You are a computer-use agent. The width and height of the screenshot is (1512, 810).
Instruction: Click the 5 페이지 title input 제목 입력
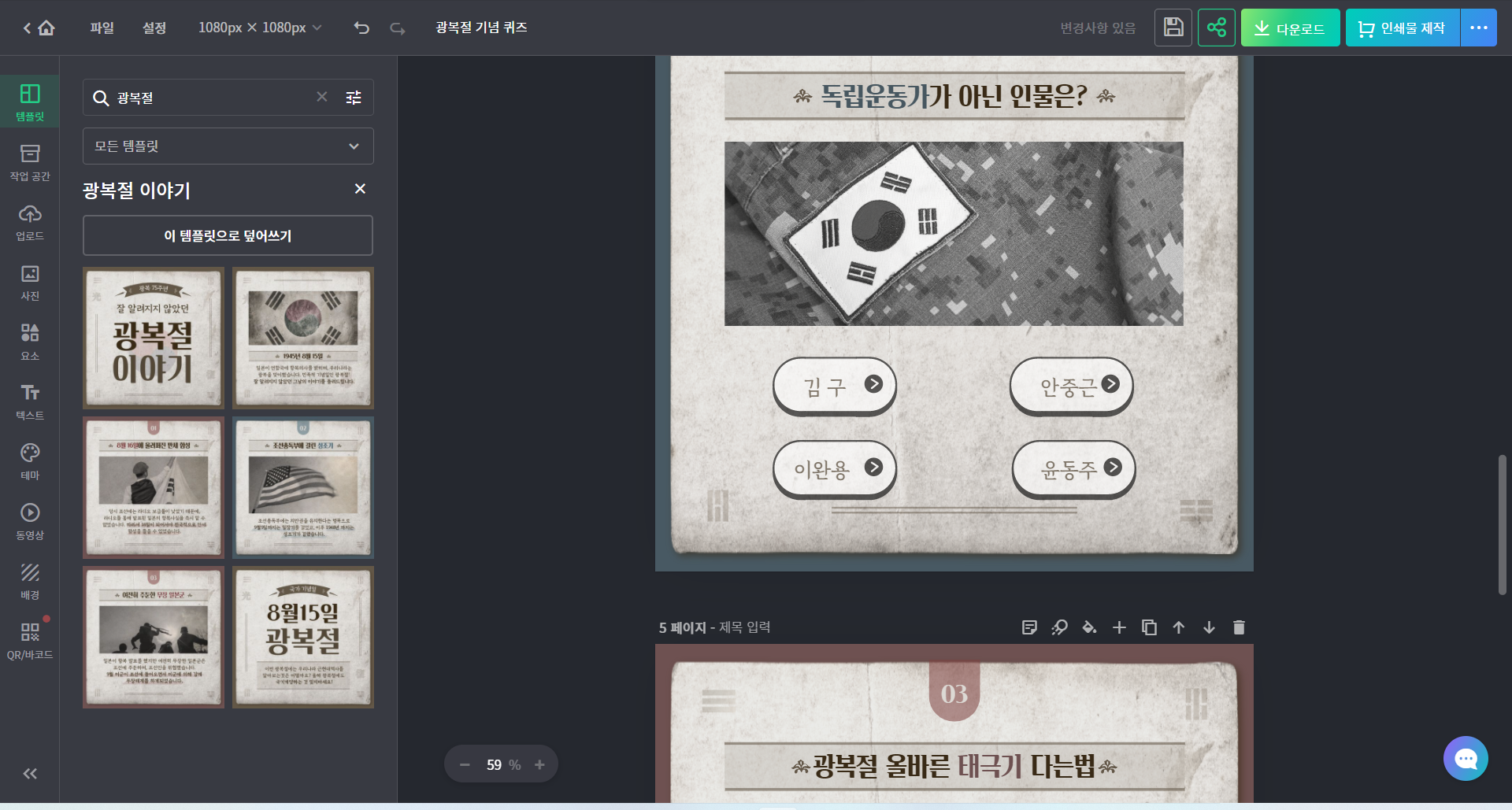(744, 627)
